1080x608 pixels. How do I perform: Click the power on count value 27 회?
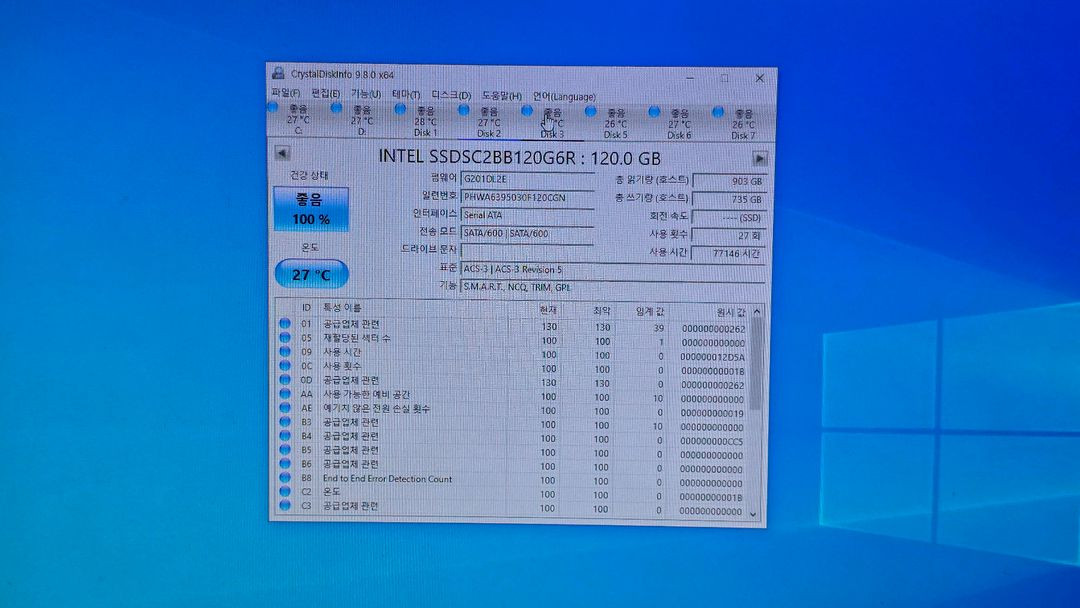click(729, 235)
